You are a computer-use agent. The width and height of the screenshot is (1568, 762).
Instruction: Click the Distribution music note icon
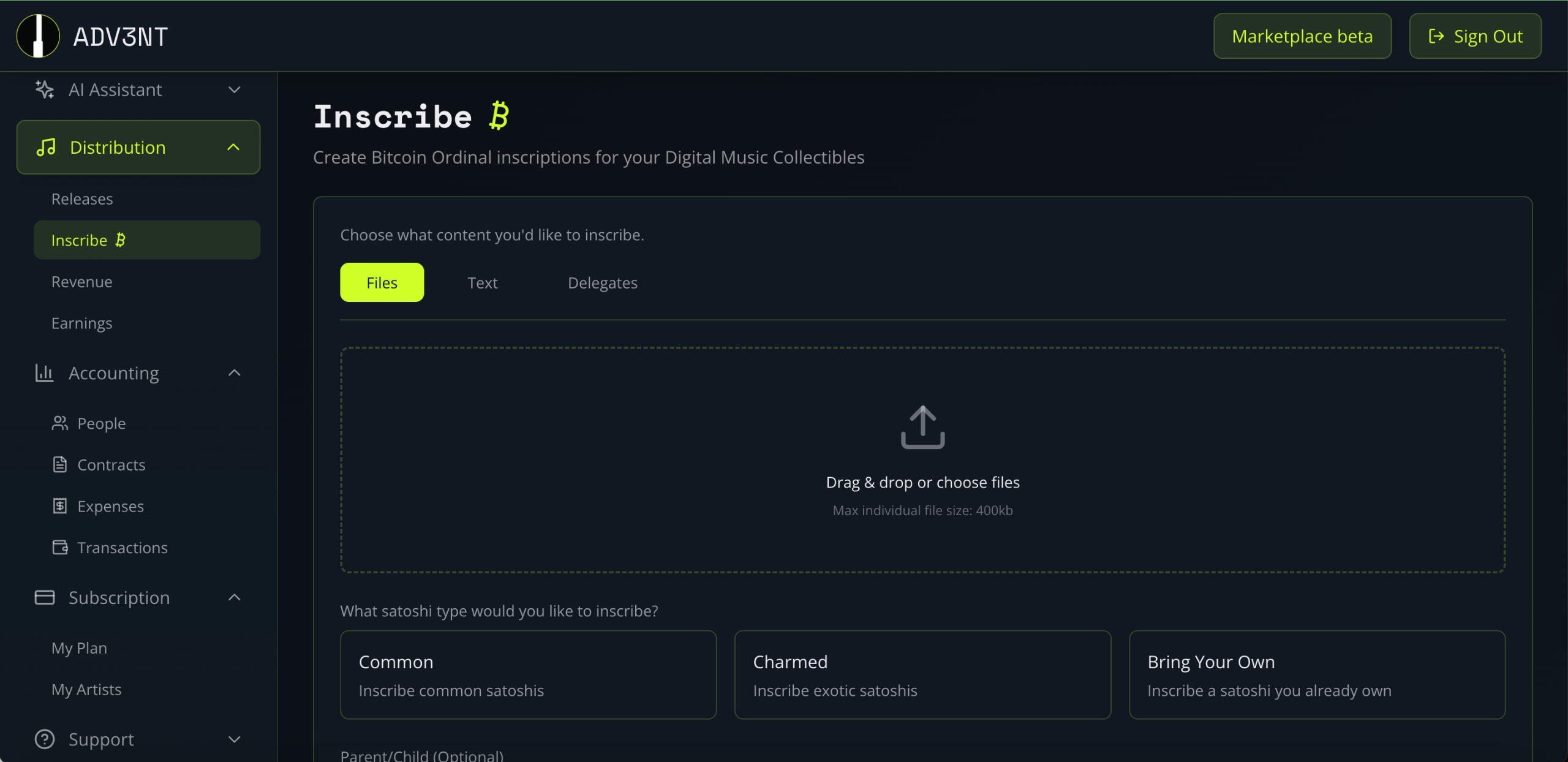click(x=46, y=147)
